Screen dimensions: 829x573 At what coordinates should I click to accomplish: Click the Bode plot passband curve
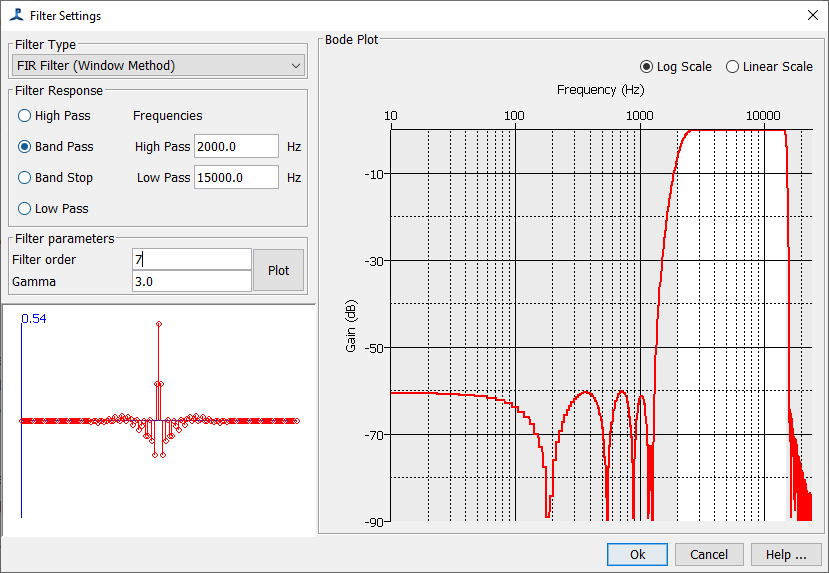738,131
